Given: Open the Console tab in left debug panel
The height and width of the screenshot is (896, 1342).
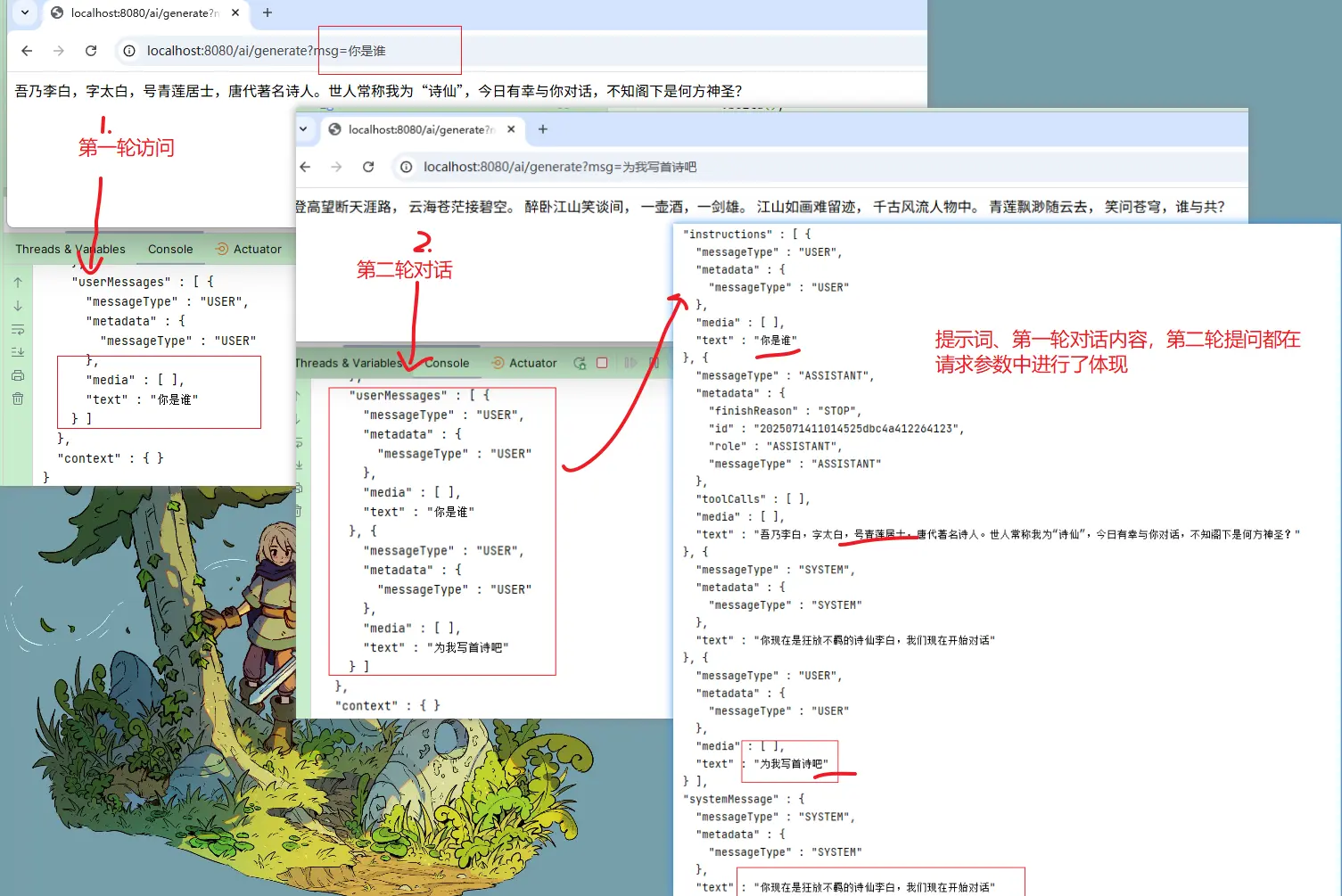Looking at the screenshot, I should [170, 250].
